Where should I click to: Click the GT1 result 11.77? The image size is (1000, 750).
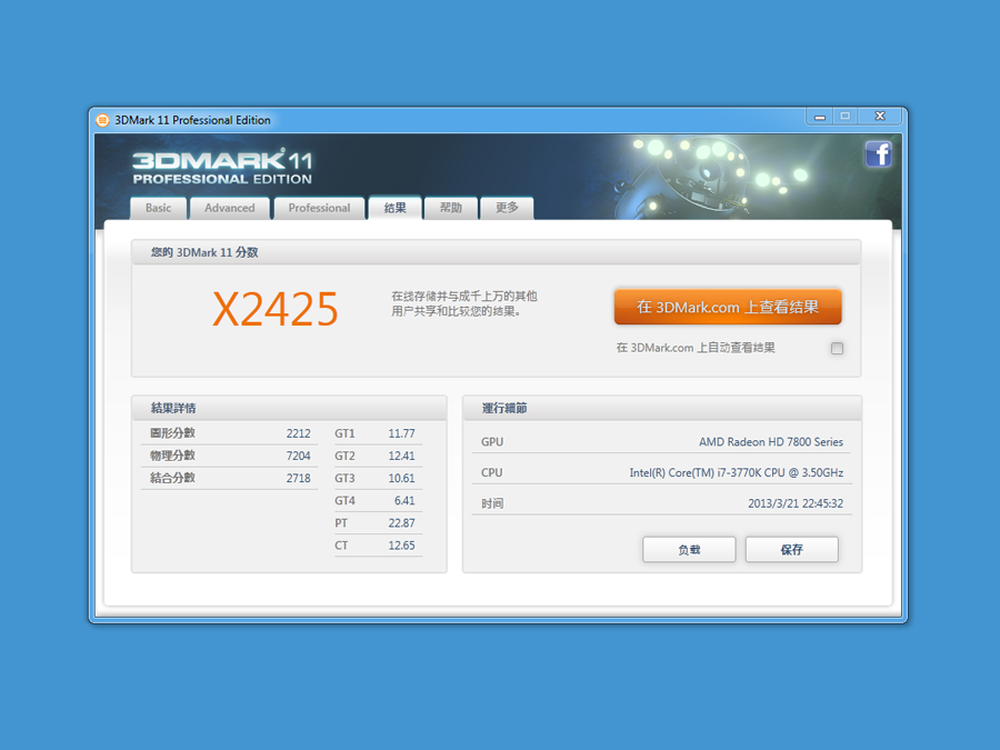[401, 434]
